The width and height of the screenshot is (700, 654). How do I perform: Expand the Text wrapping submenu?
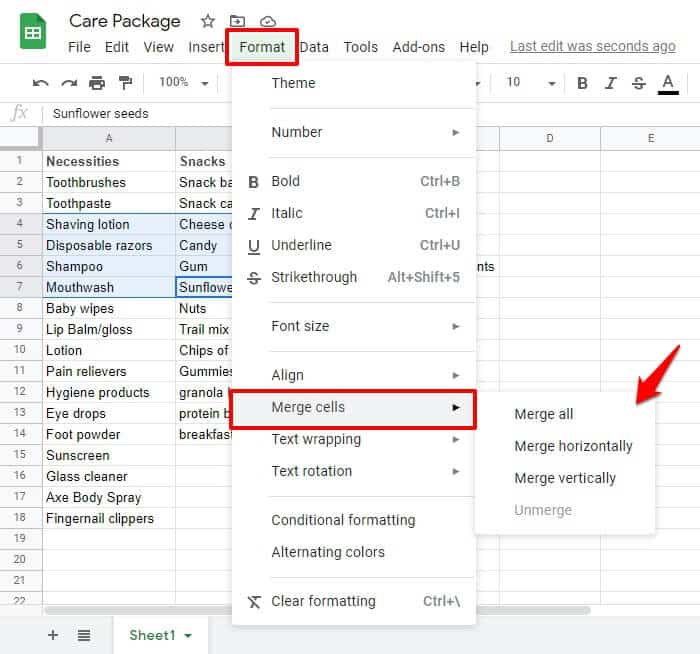(x=354, y=439)
